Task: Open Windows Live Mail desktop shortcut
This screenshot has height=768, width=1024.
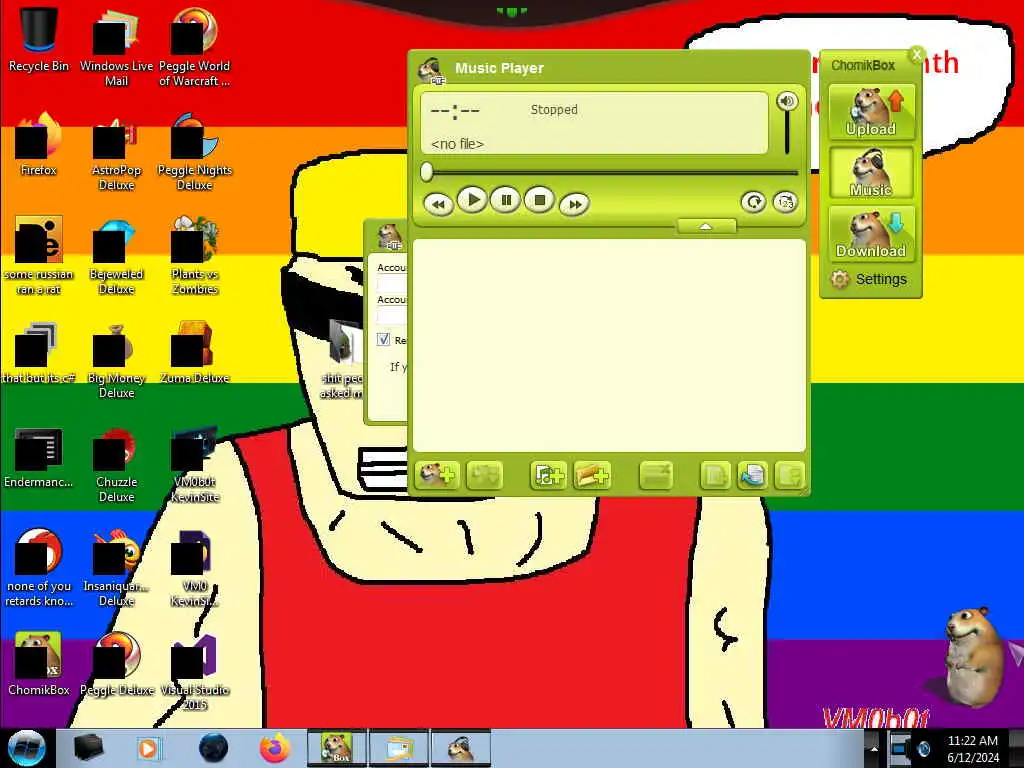Action: [116, 47]
